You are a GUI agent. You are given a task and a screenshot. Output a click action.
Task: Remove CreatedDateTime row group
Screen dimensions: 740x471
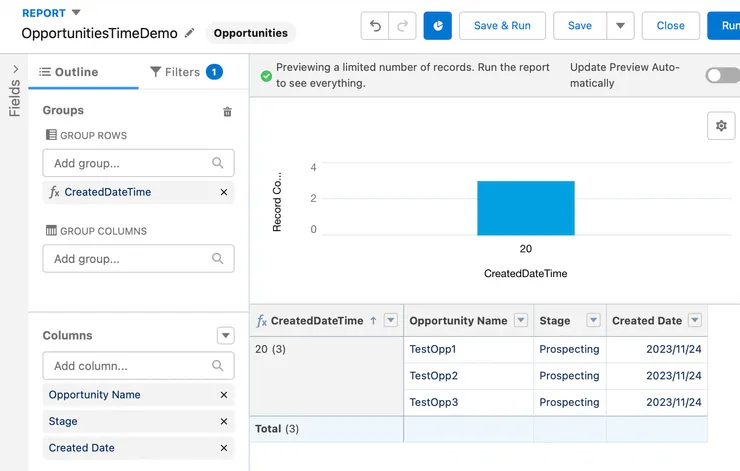[223, 192]
